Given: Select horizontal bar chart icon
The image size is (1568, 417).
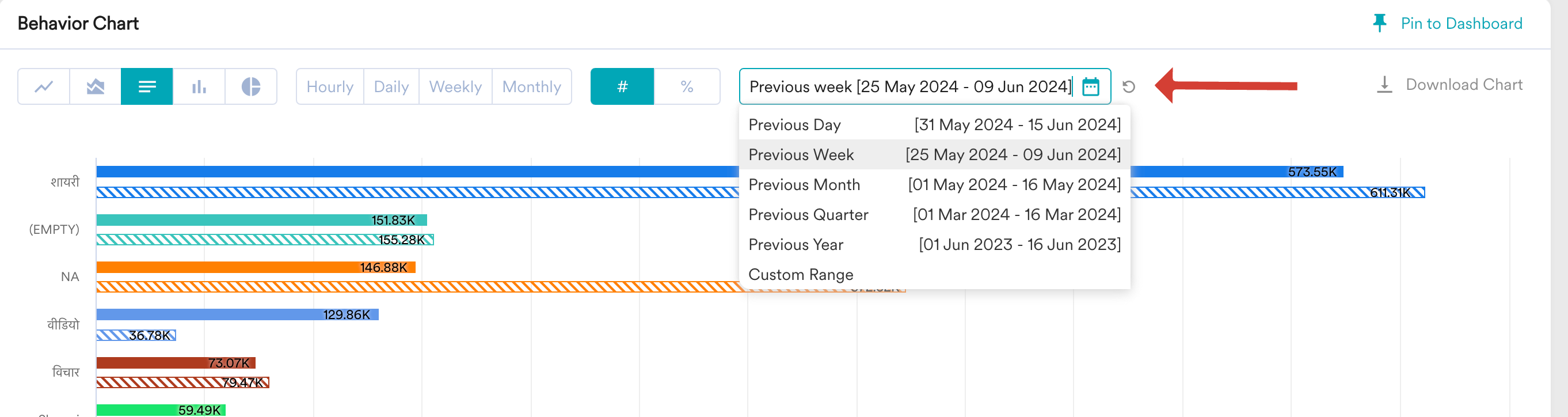Looking at the screenshot, I should (x=147, y=86).
